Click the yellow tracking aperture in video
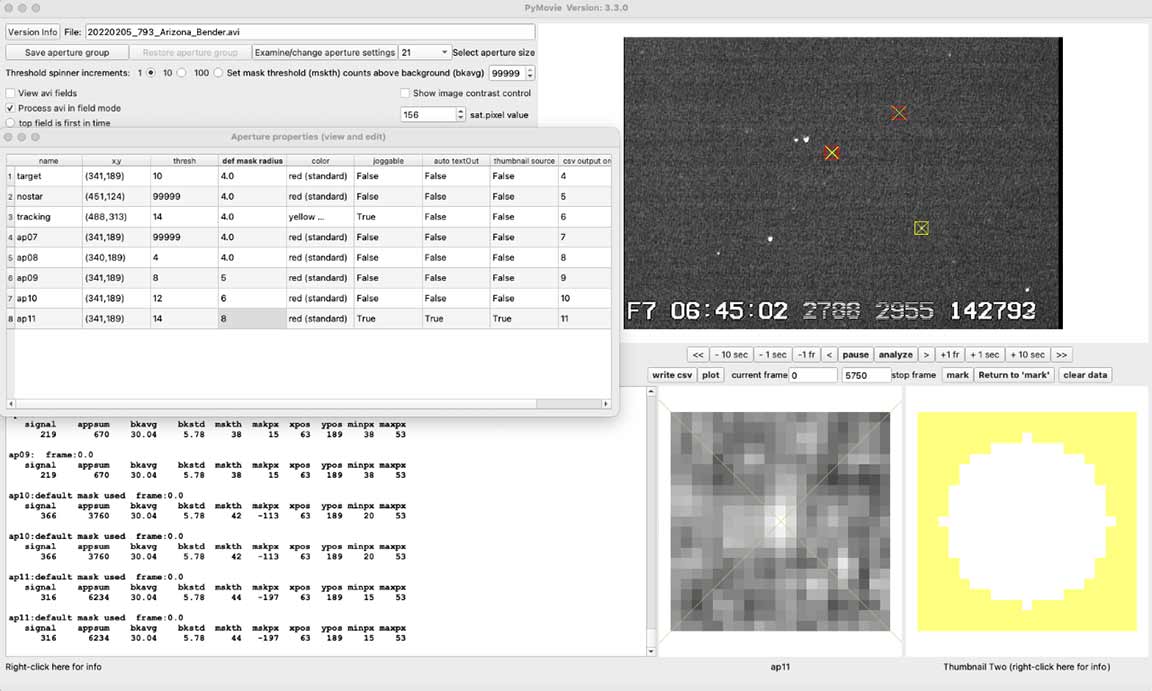Screen dimensions: 1152x691 click(x=921, y=228)
